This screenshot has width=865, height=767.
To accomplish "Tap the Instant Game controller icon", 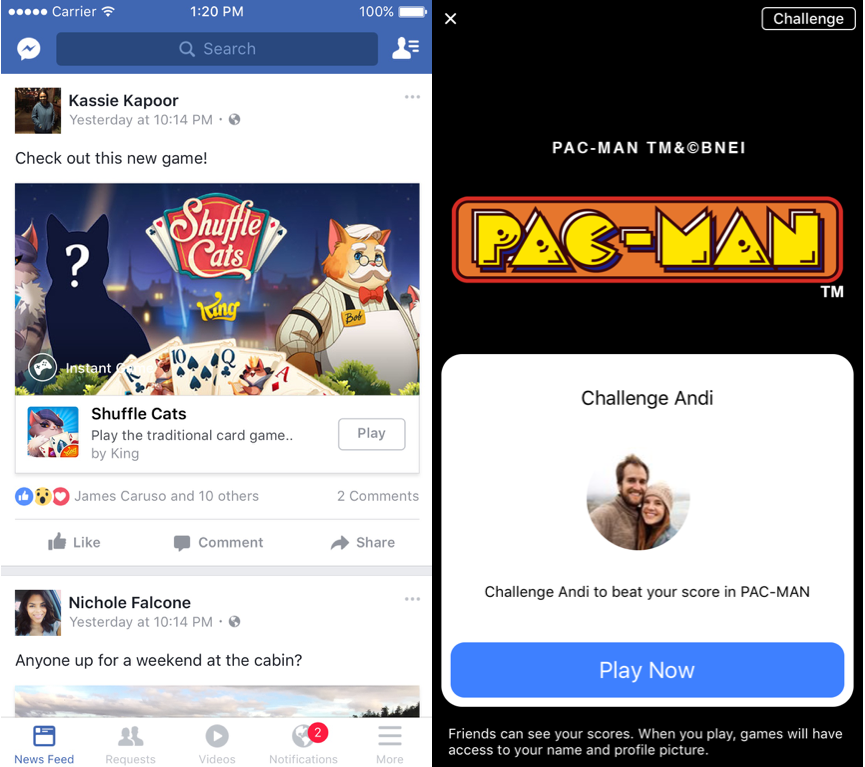I will point(42,367).
